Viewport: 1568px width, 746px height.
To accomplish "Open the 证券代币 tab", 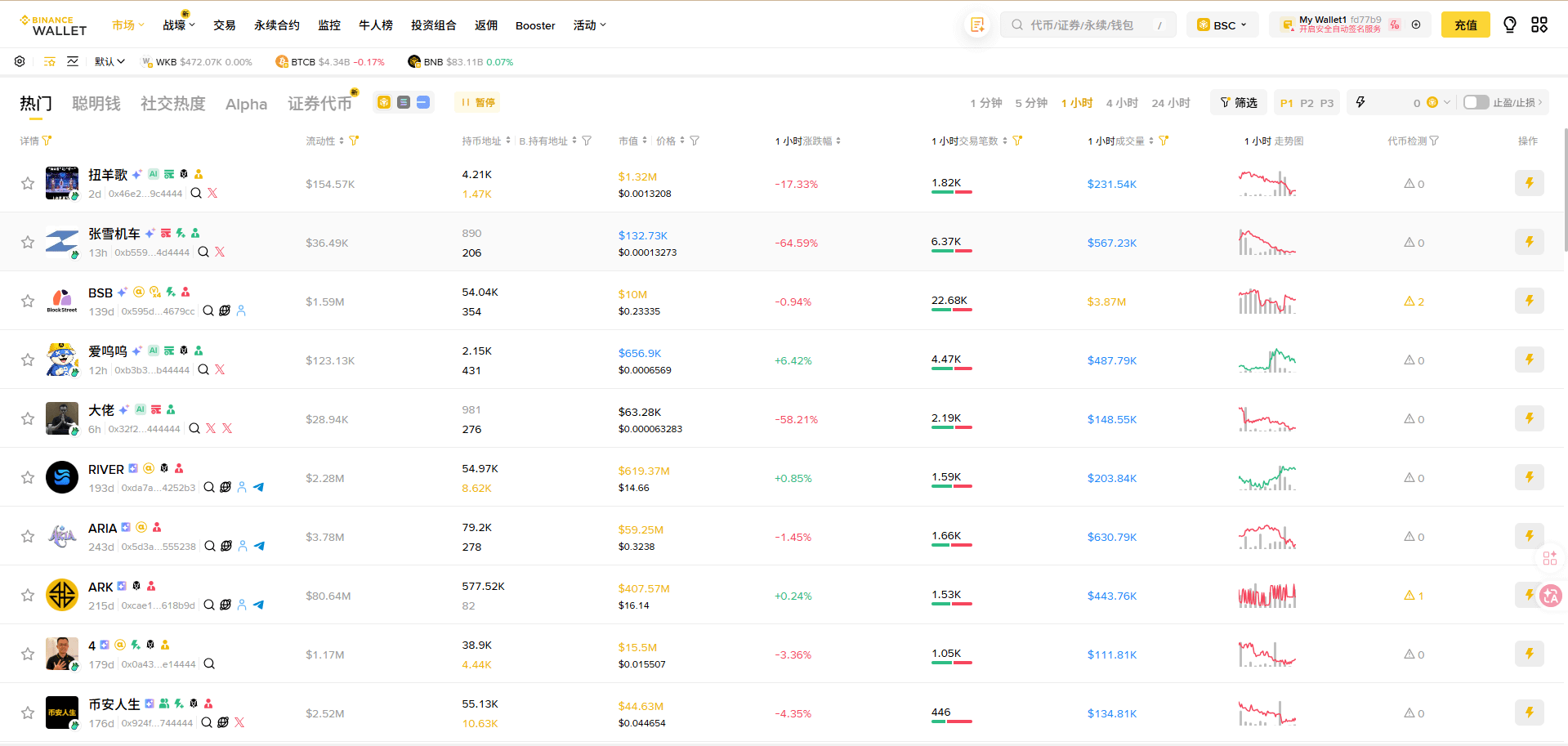I will point(320,103).
